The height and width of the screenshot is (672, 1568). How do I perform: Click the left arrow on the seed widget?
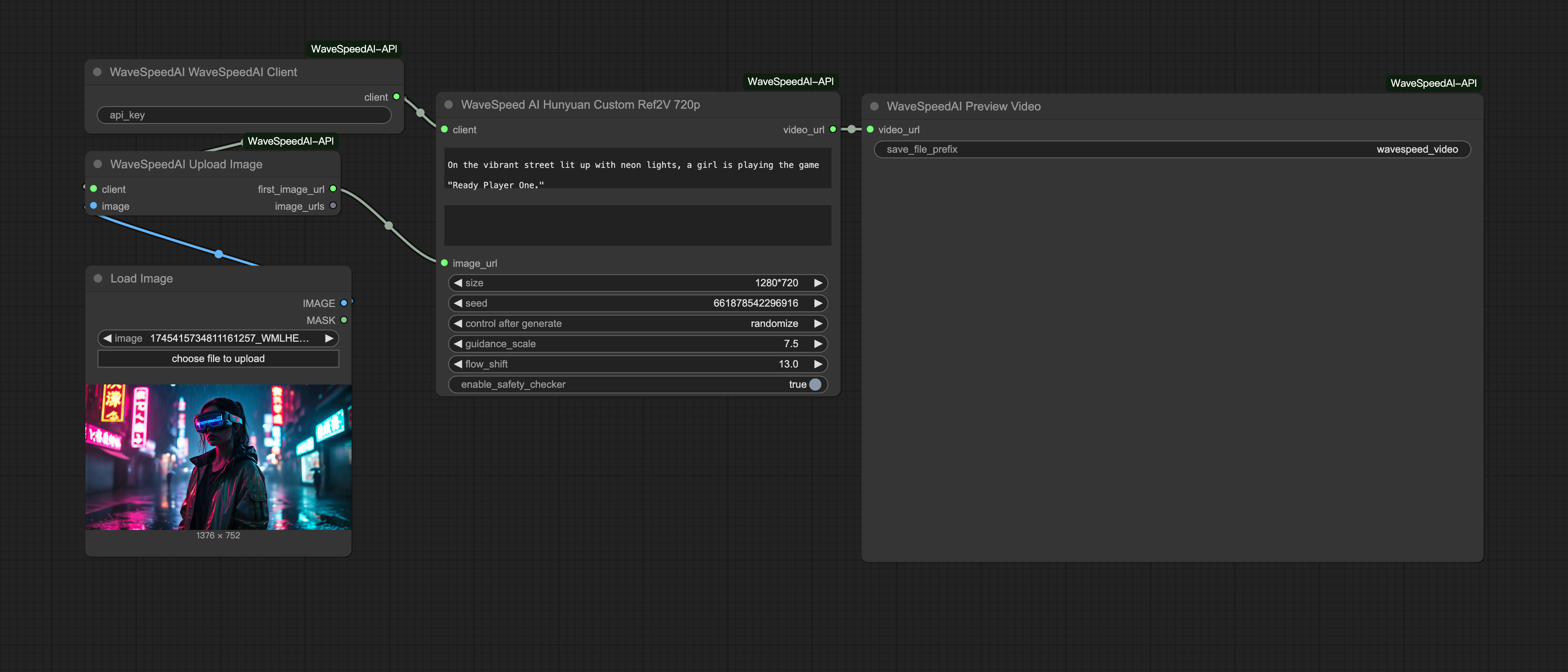click(457, 303)
